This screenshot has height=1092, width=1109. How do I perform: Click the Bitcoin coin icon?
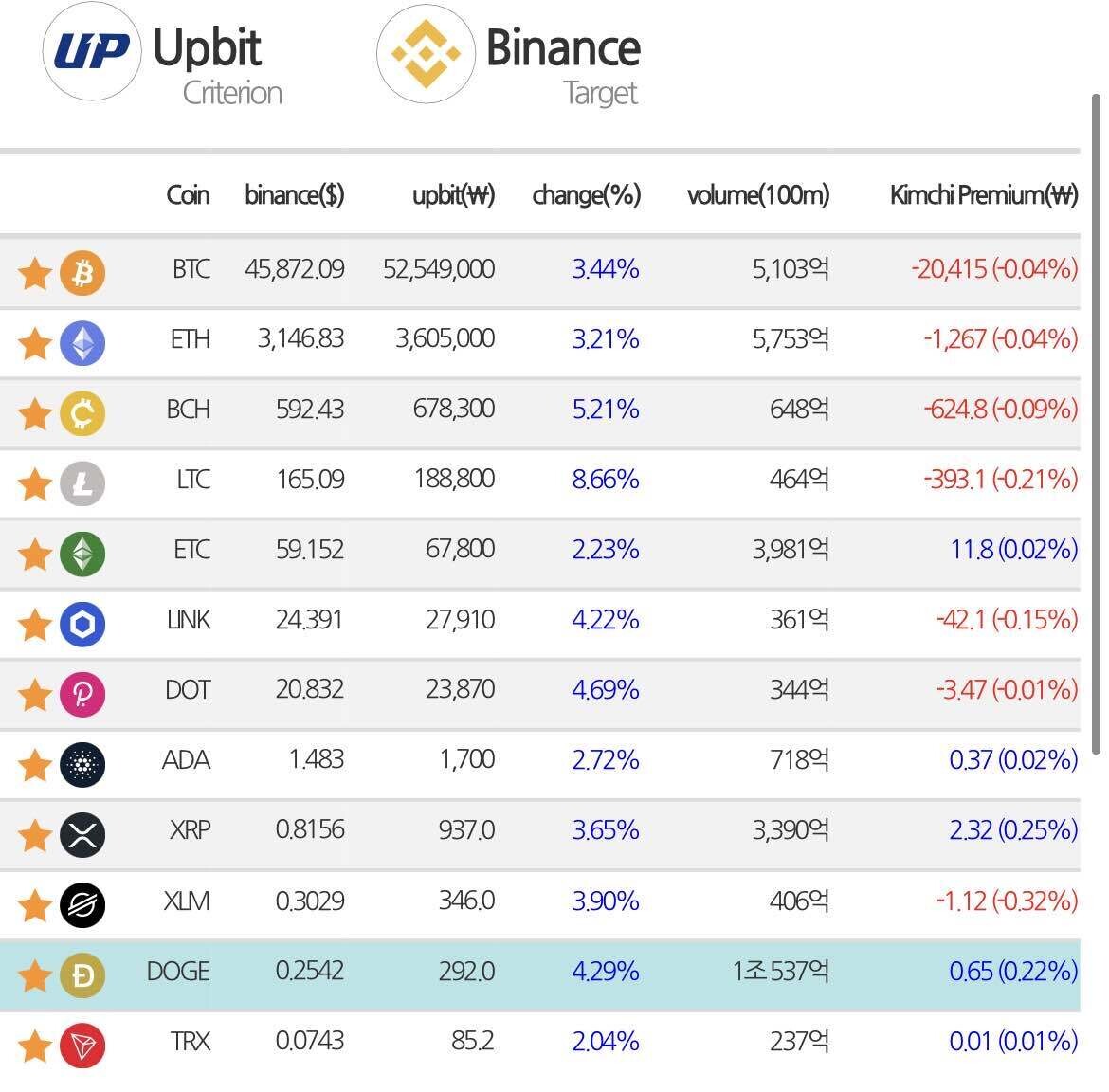tap(82, 273)
